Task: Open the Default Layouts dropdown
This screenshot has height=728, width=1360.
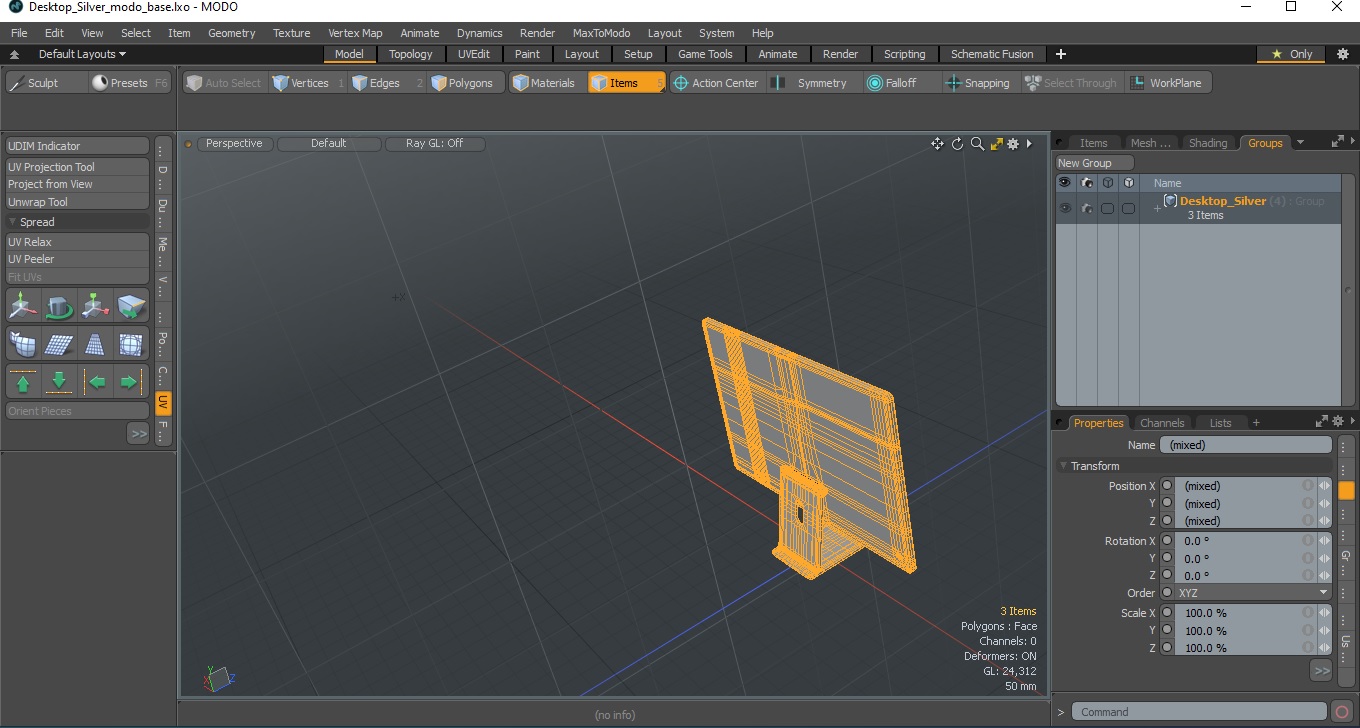Action: coord(82,54)
